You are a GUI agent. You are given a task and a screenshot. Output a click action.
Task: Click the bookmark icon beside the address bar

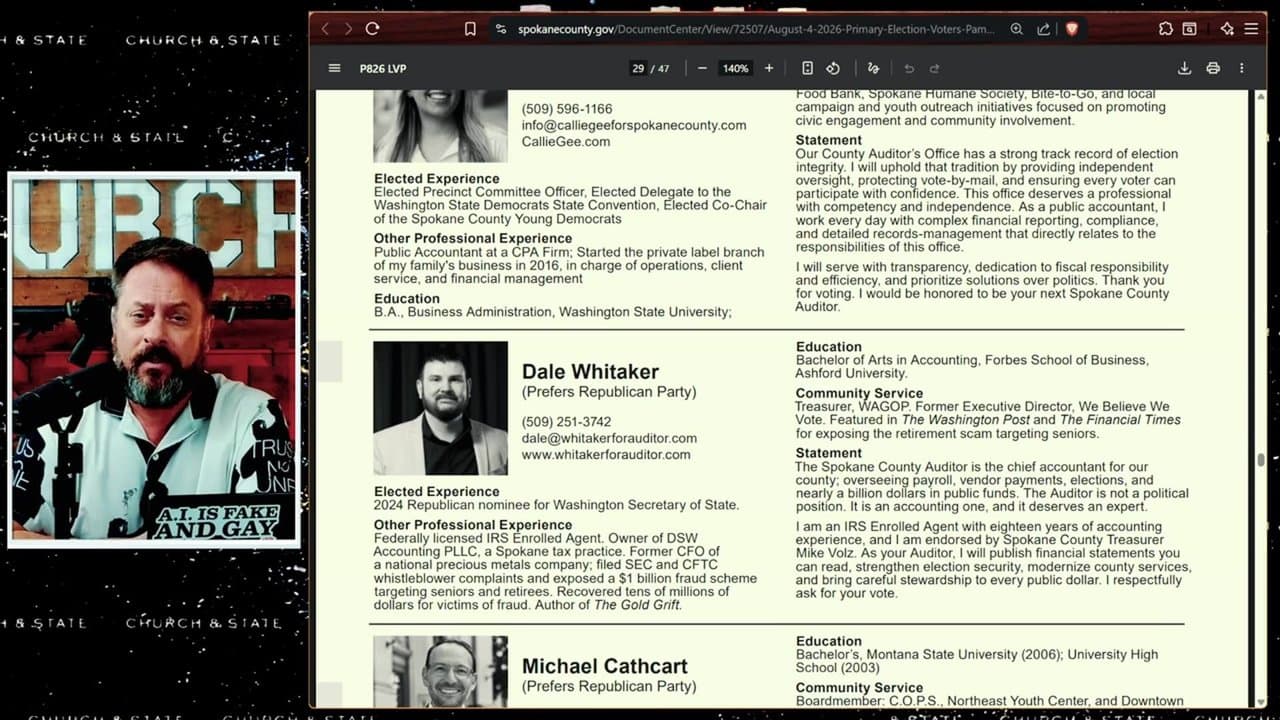click(470, 29)
